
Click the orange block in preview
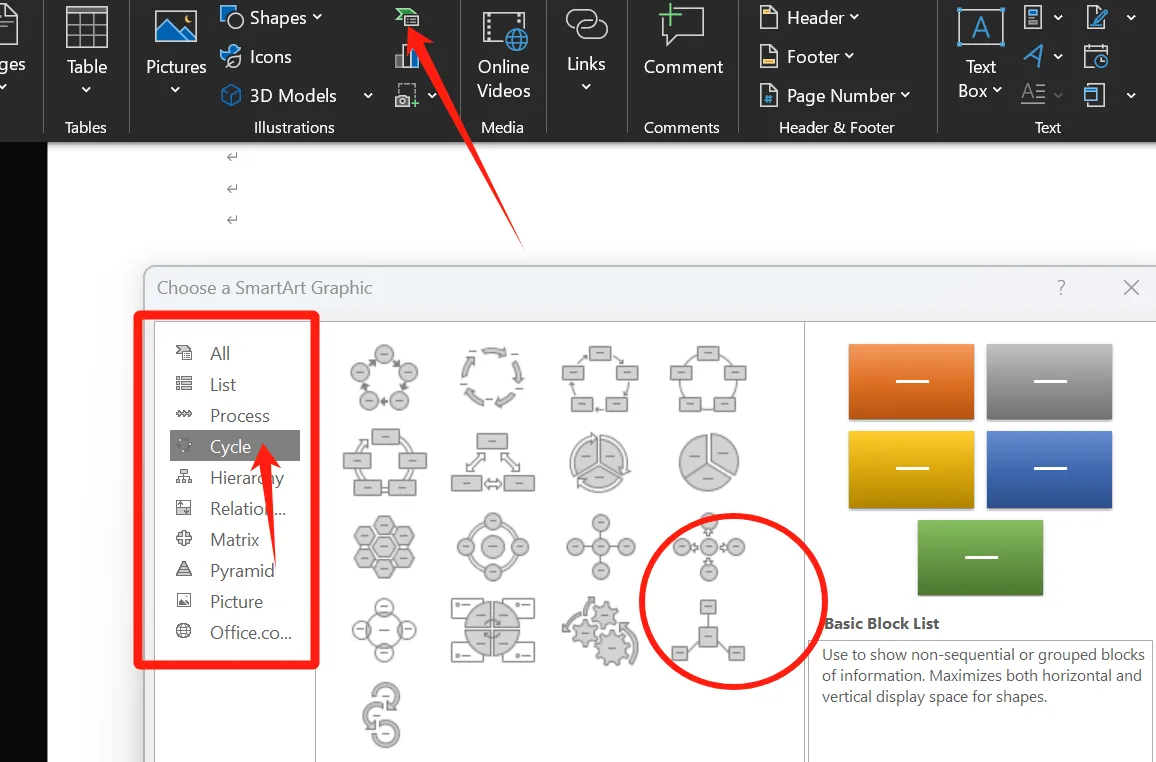pyautogui.click(x=911, y=382)
